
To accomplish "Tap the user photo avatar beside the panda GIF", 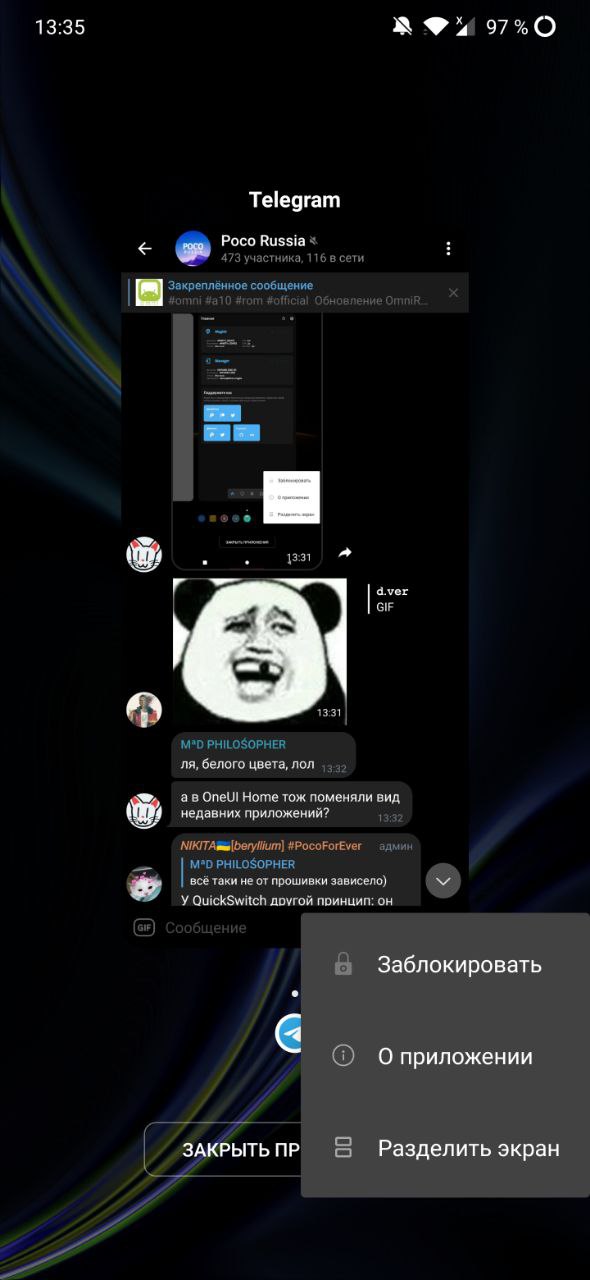I will coord(144,709).
